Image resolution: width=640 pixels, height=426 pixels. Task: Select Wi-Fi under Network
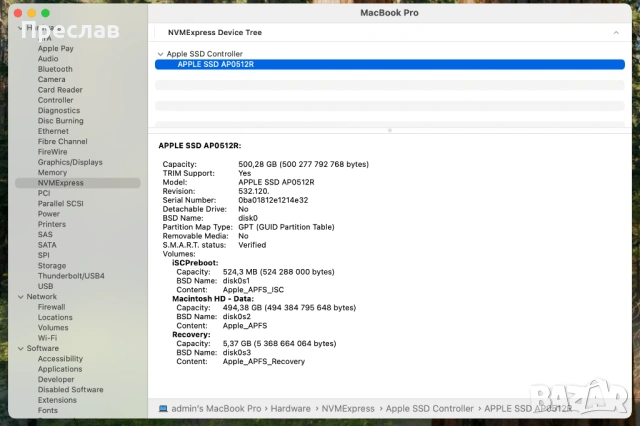[x=47, y=338]
